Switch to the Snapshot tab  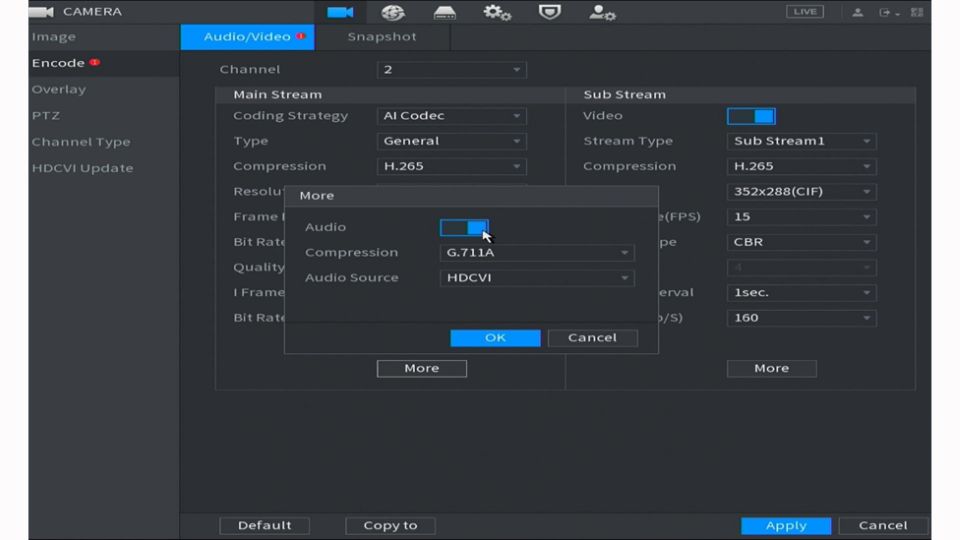[x=382, y=37]
